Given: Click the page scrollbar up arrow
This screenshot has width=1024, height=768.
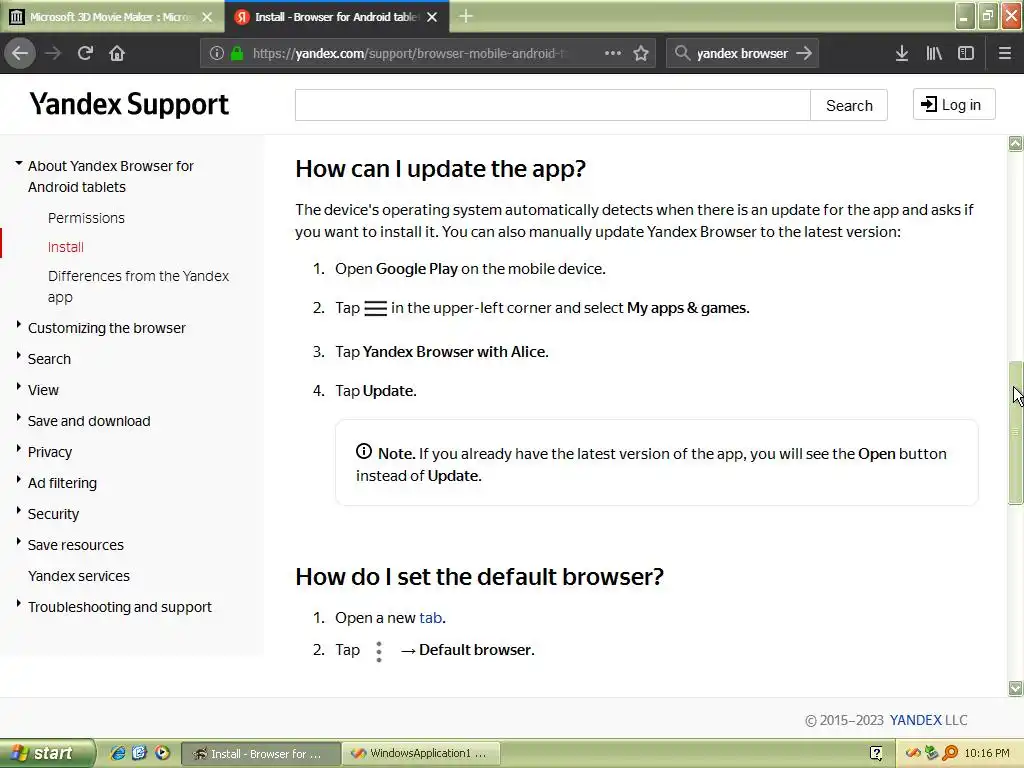Looking at the screenshot, I should (1016, 144).
